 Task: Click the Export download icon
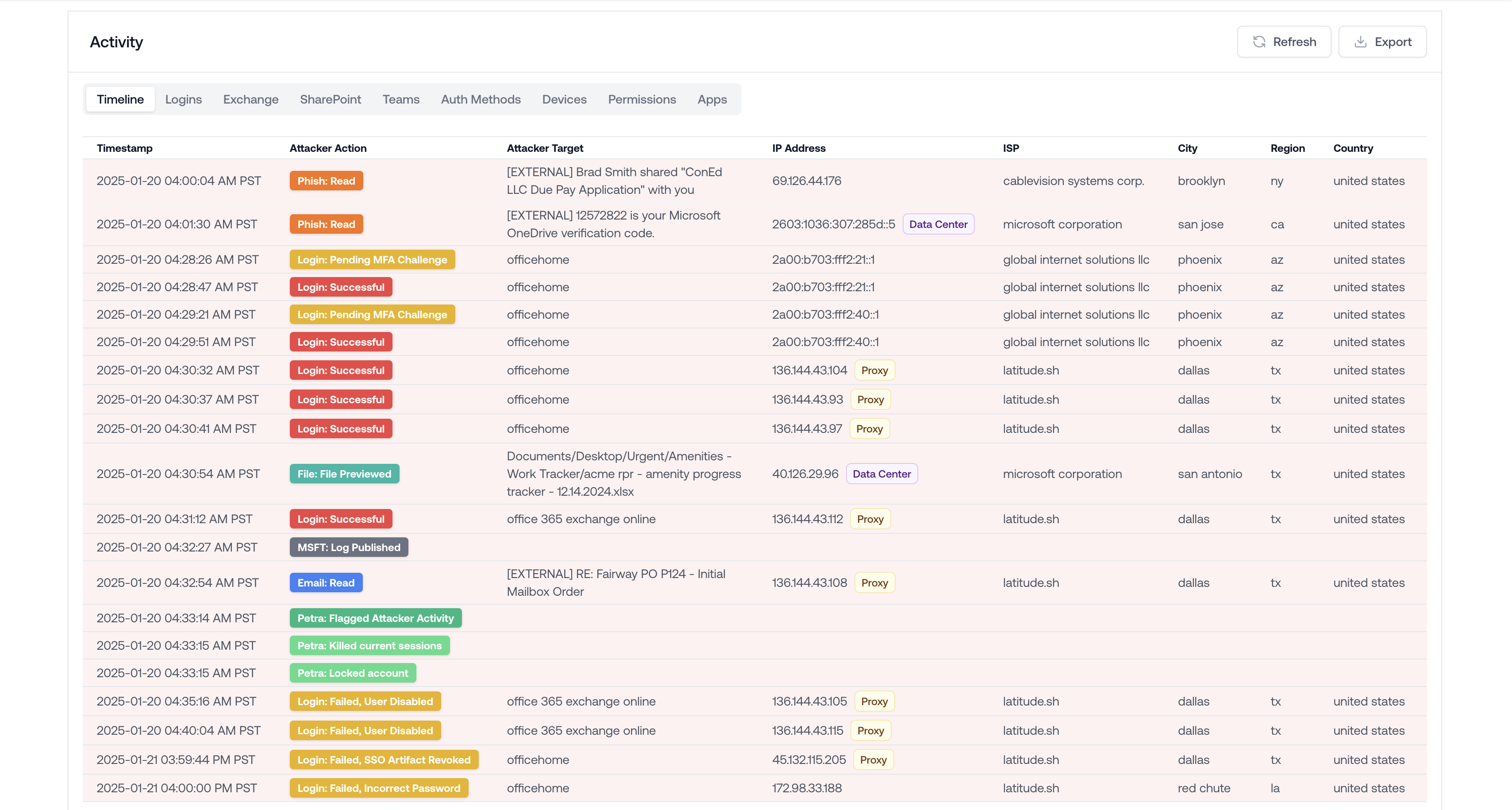pyautogui.click(x=1360, y=42)
